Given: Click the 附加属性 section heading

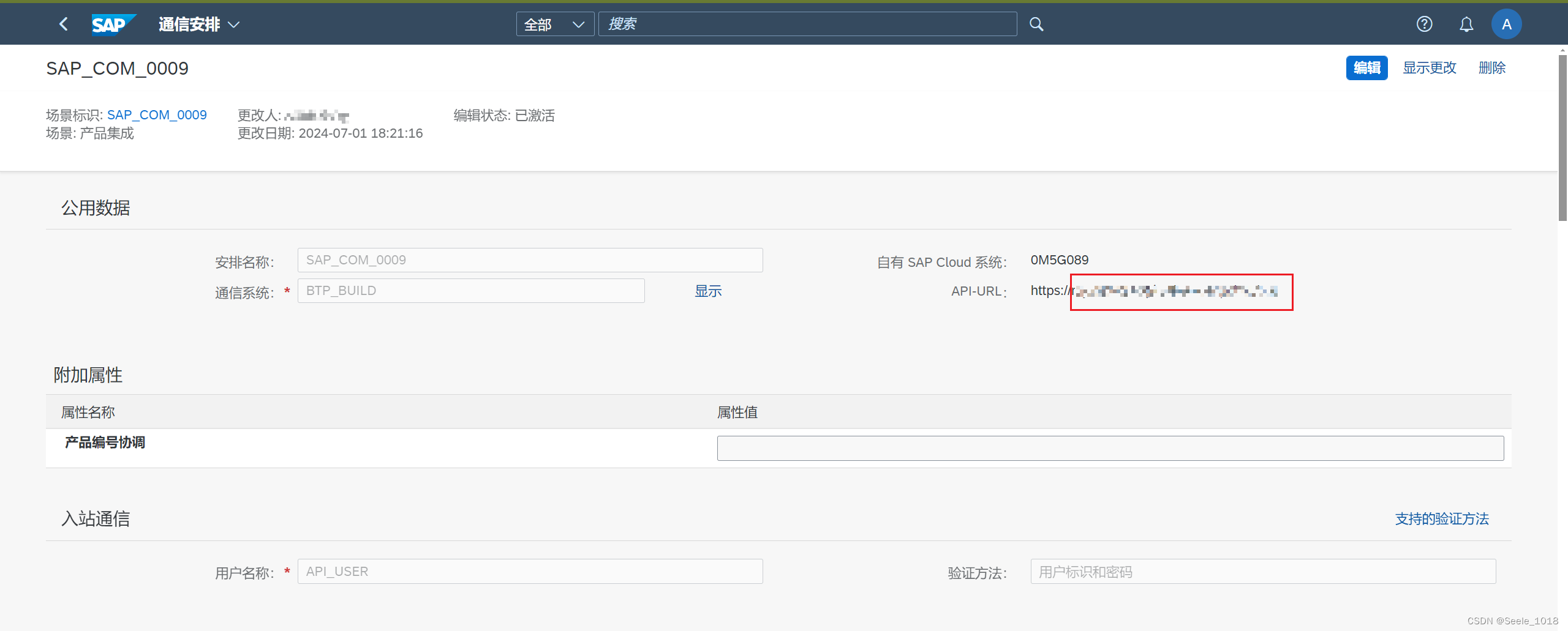Looking at the screenshot, I should (x=88, y=375).
